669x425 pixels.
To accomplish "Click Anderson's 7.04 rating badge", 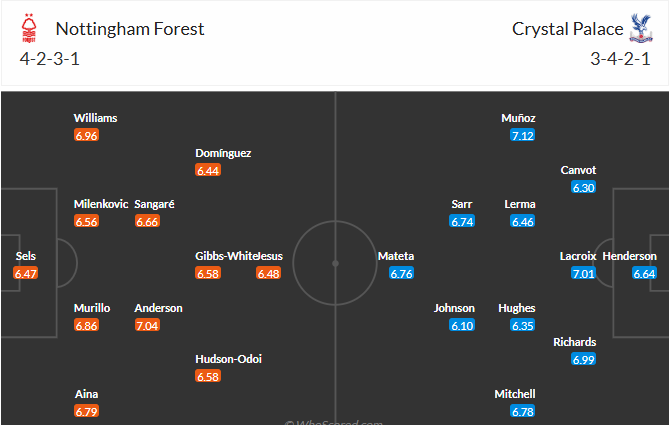I will (x=147, y=325).
